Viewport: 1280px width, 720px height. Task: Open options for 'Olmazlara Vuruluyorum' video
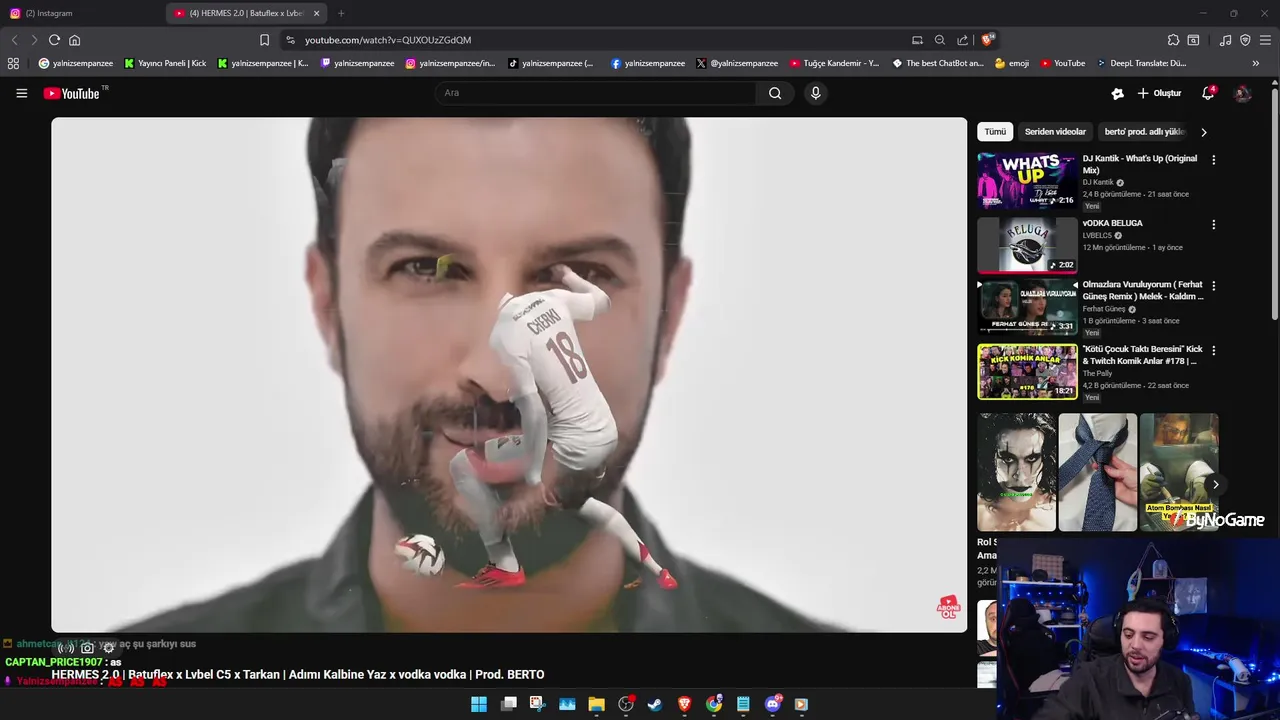[x=1214, y=286]
